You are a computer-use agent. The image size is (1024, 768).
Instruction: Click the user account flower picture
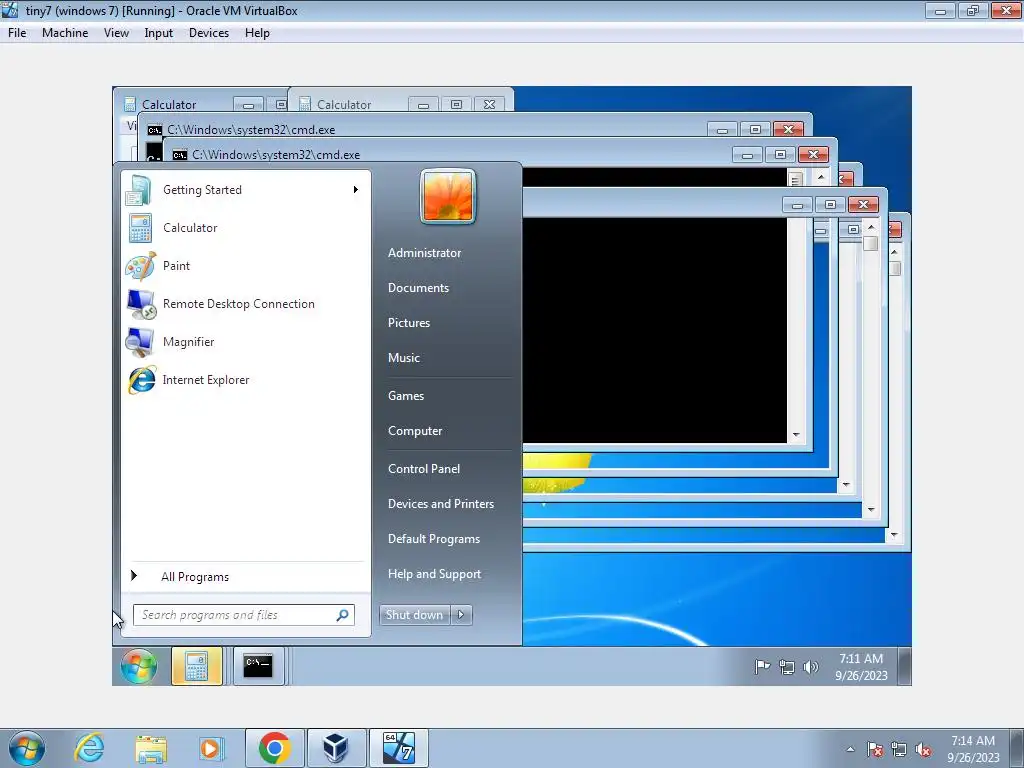tap(448, 196)
